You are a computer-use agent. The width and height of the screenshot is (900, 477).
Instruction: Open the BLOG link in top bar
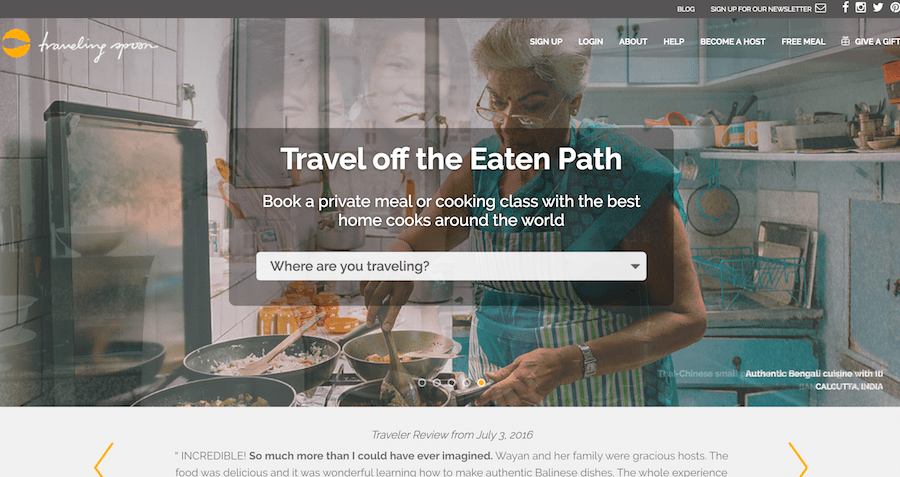pyautogui.click(x=686, y=9)
